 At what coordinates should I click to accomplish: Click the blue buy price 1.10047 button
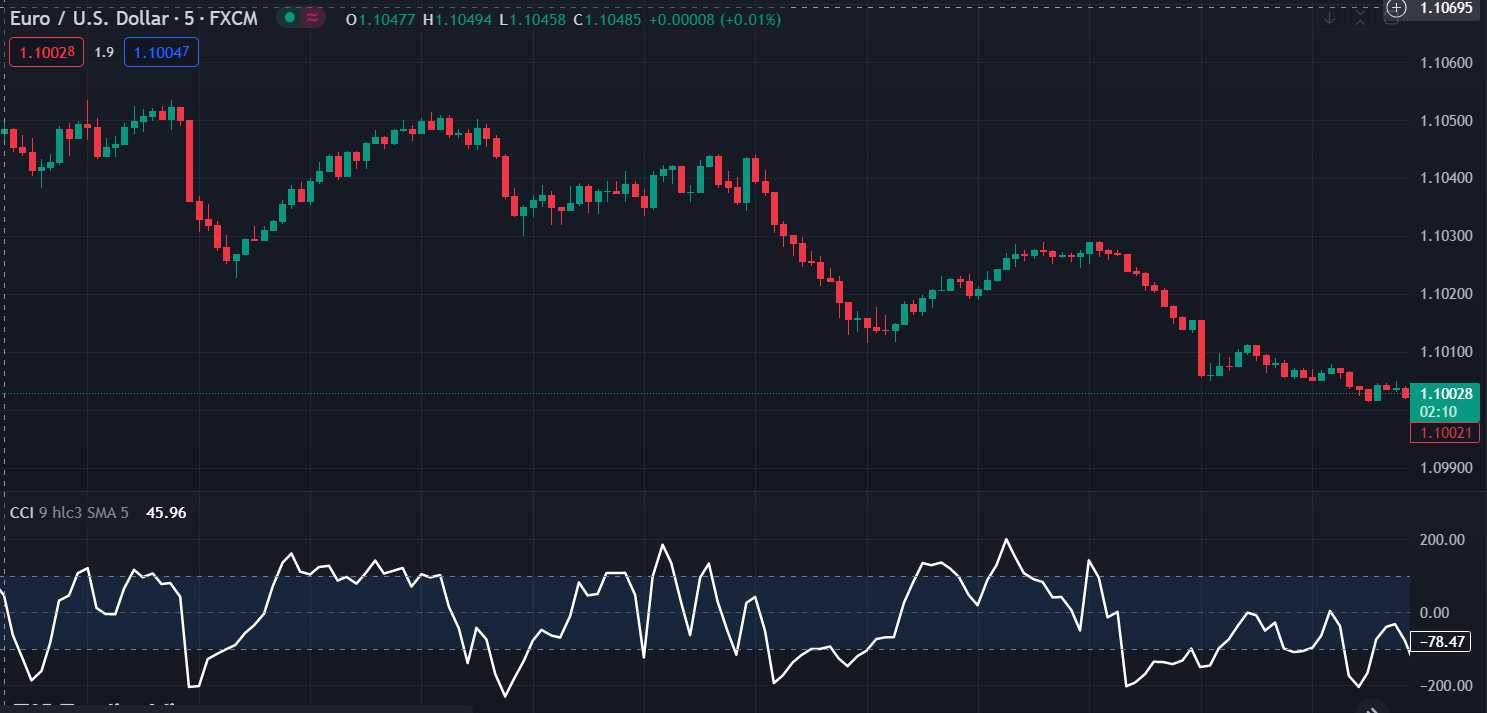click(161, 52)
